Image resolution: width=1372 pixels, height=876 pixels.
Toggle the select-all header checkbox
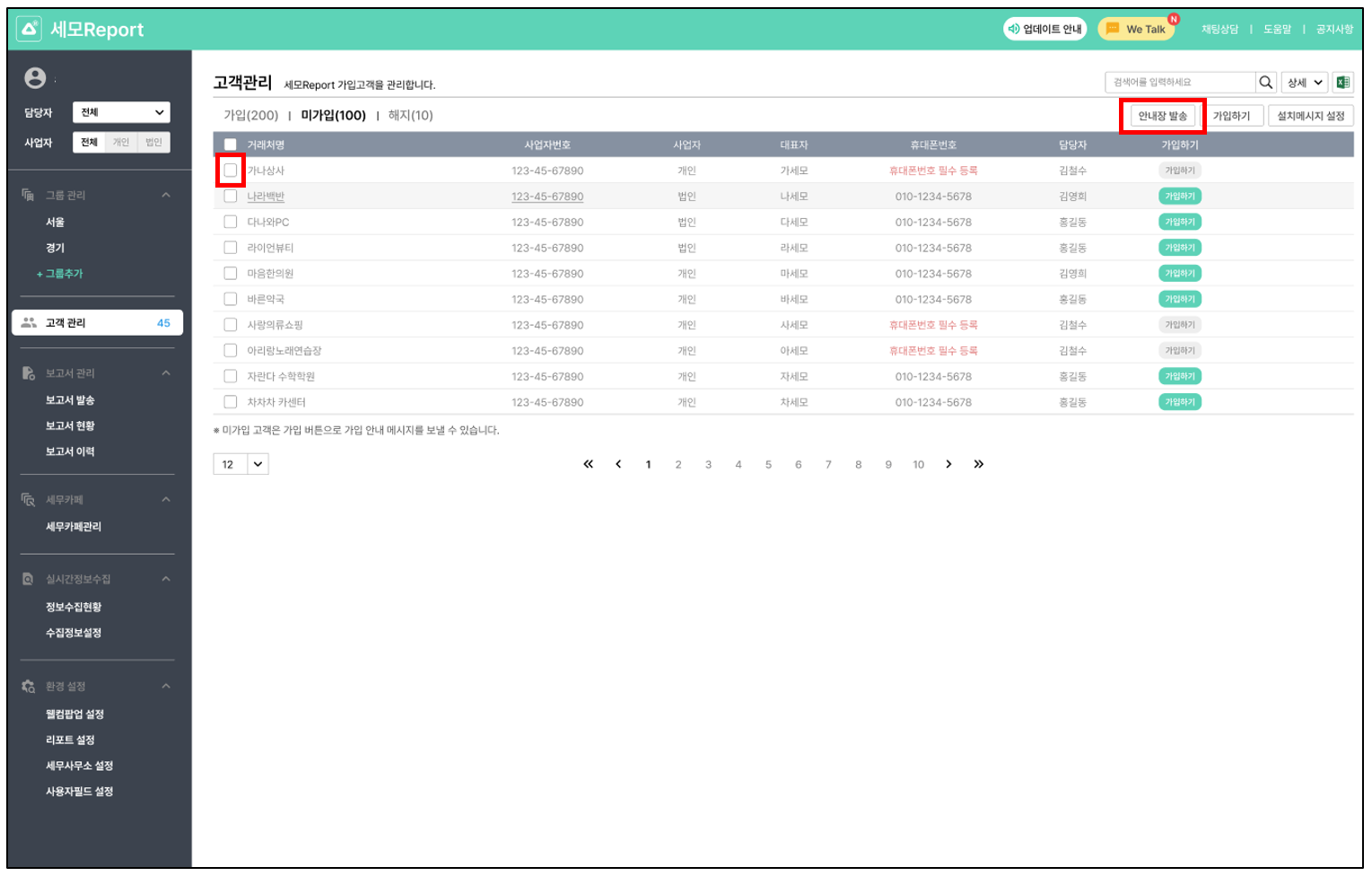(231, 145)
